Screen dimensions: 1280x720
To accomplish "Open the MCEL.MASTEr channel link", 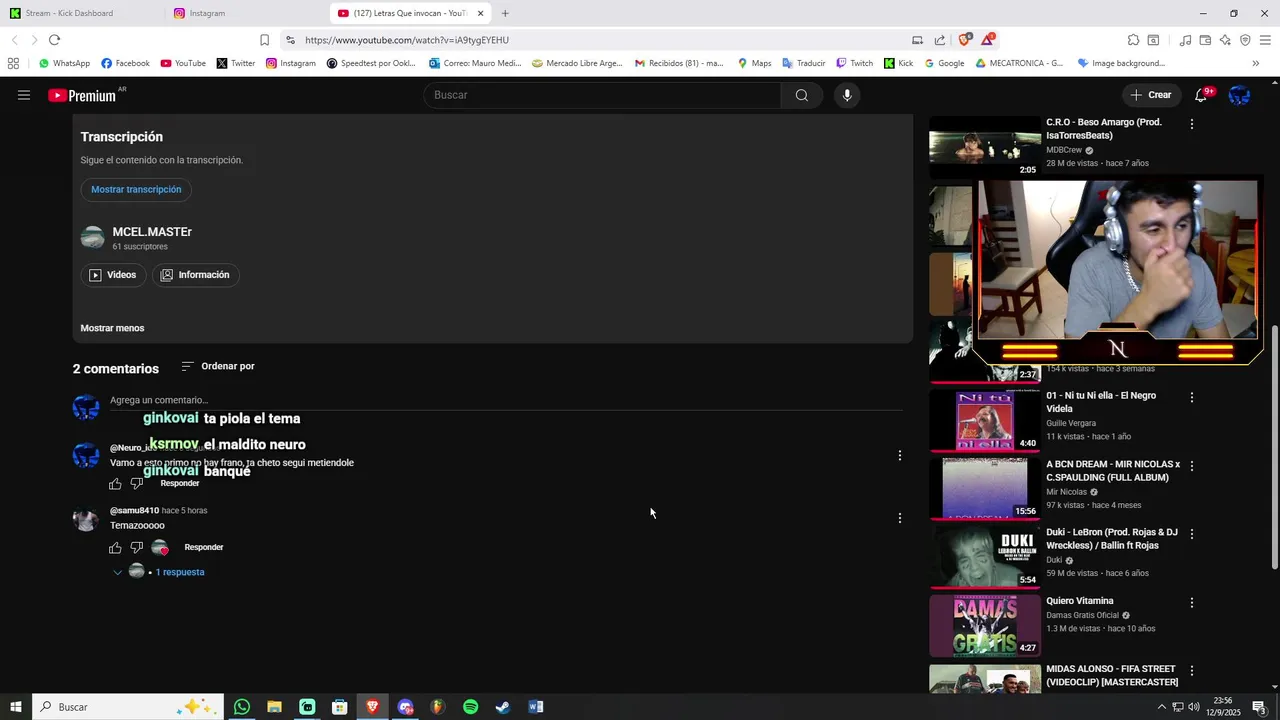I will coord(152,232).
